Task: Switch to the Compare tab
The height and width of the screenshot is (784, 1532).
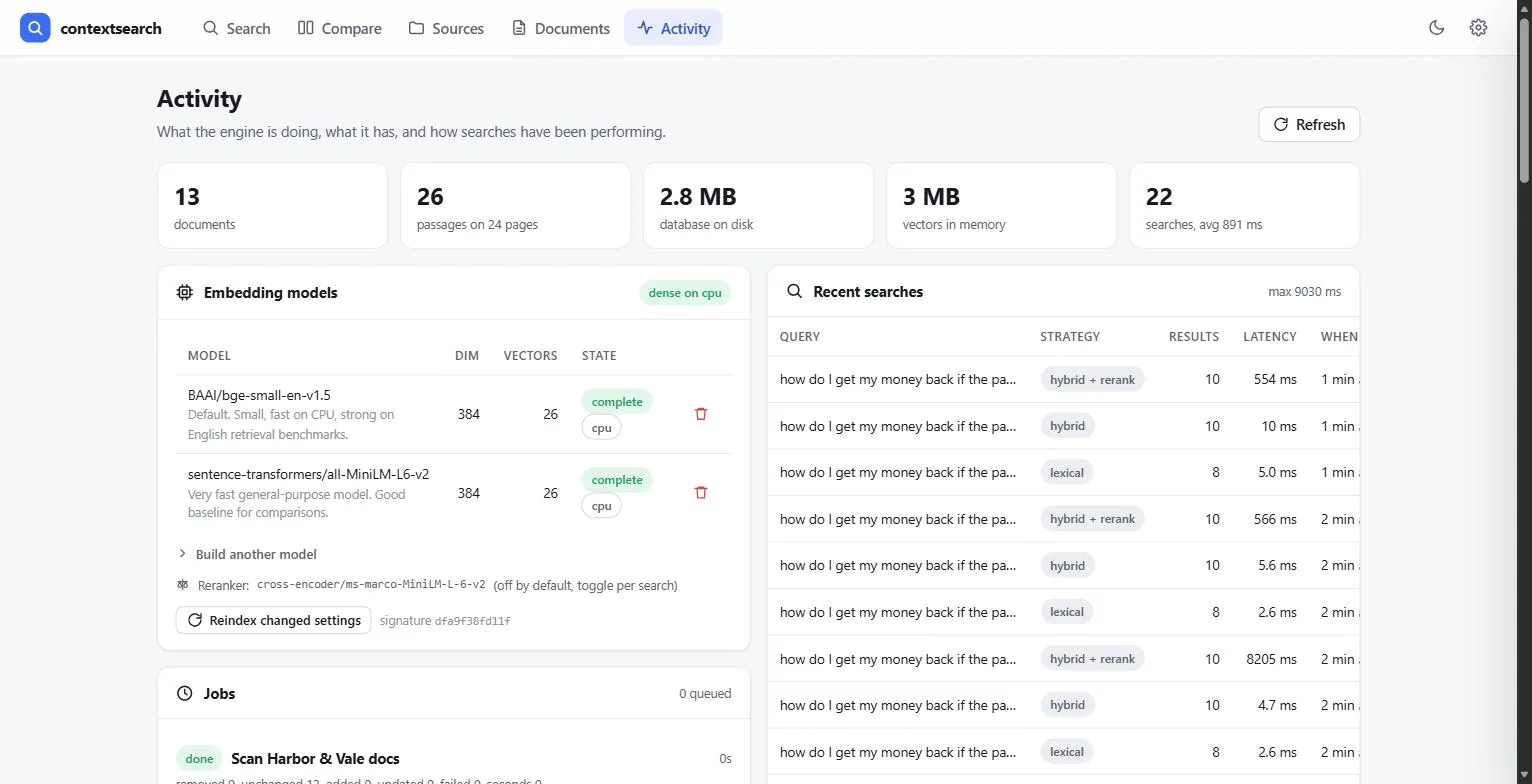Action: [x=340, y=28]
